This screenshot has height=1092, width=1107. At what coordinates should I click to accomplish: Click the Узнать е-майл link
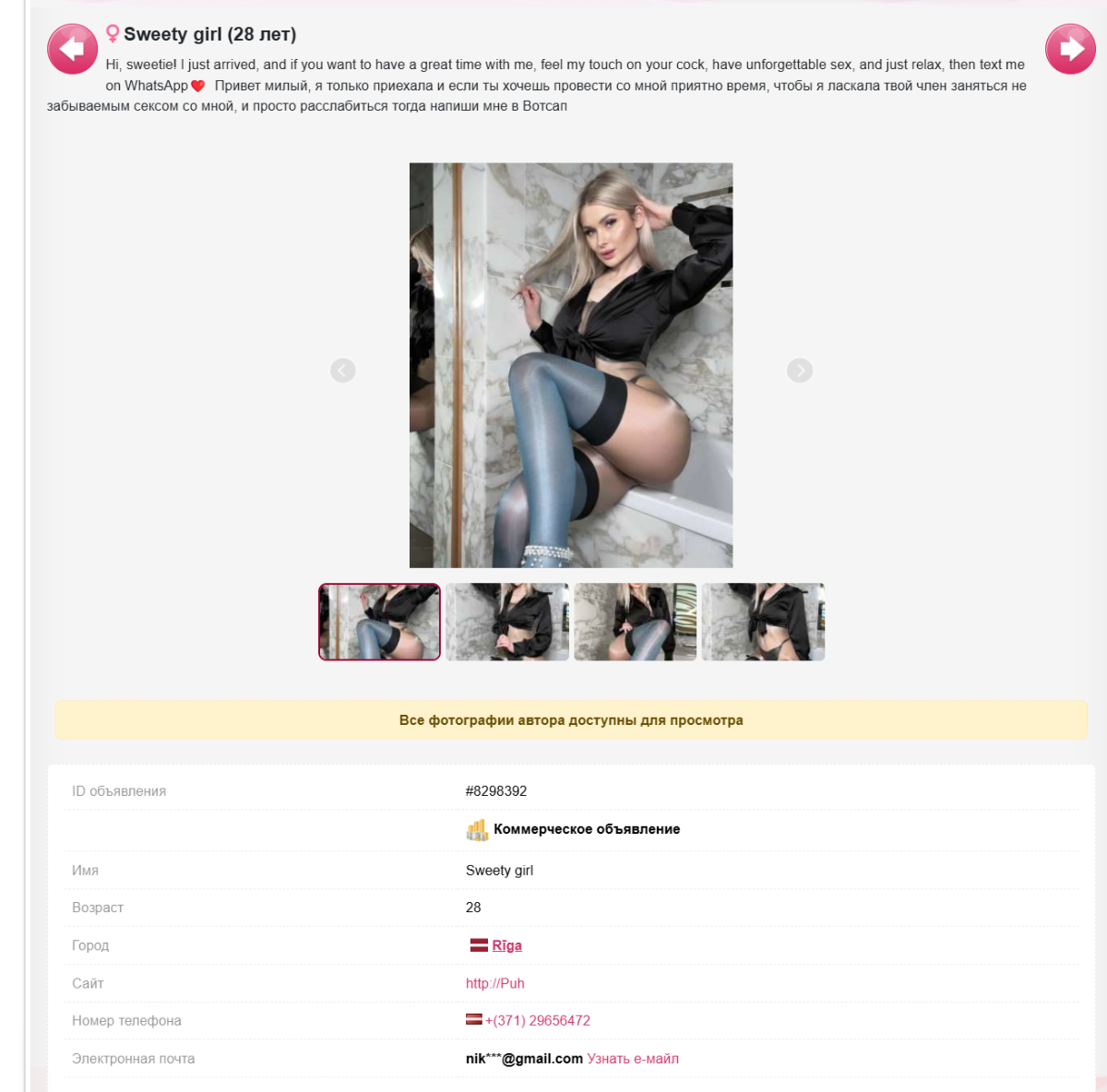[x=633, y=1059]
